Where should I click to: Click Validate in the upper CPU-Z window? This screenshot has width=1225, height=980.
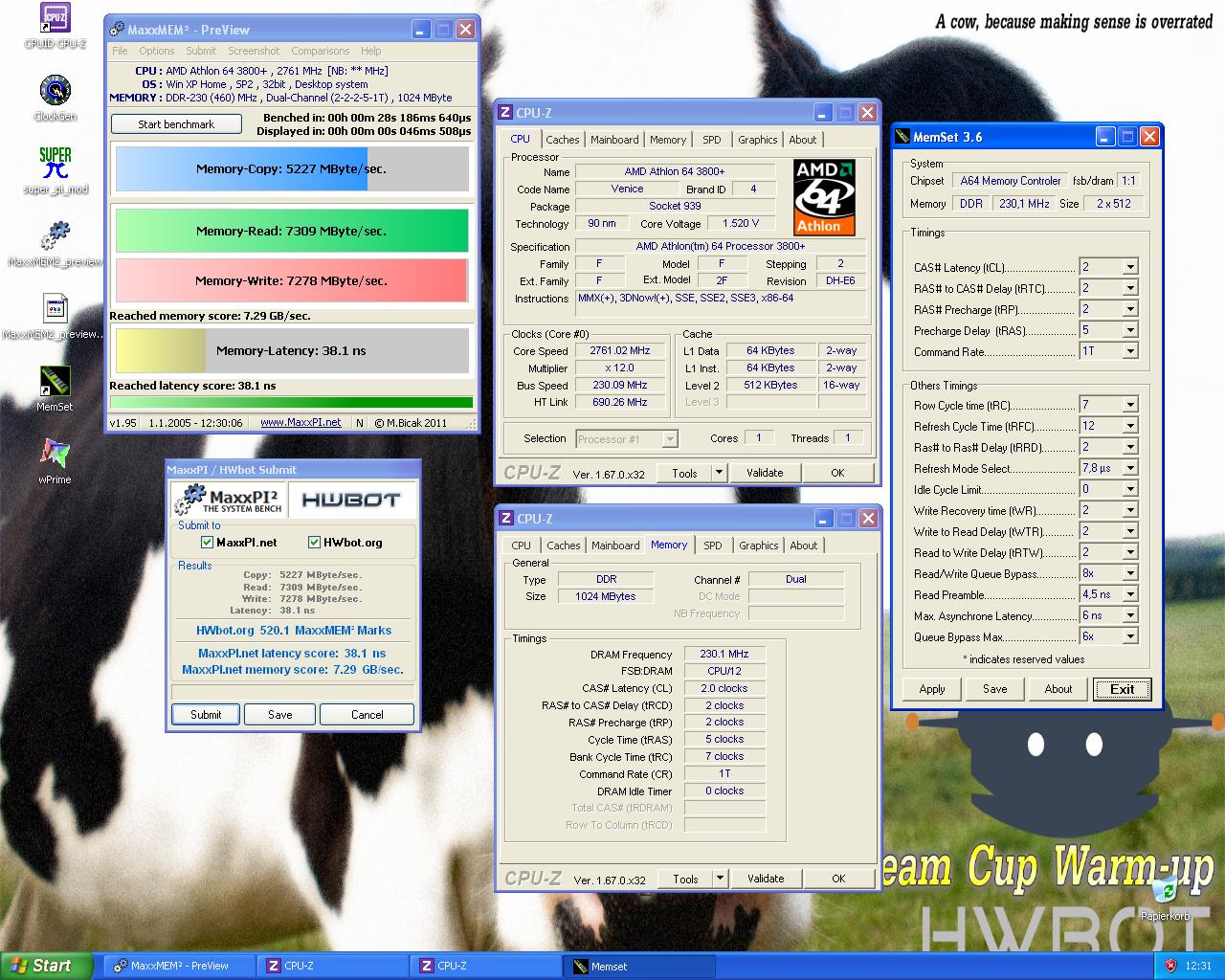pos(765,473)
